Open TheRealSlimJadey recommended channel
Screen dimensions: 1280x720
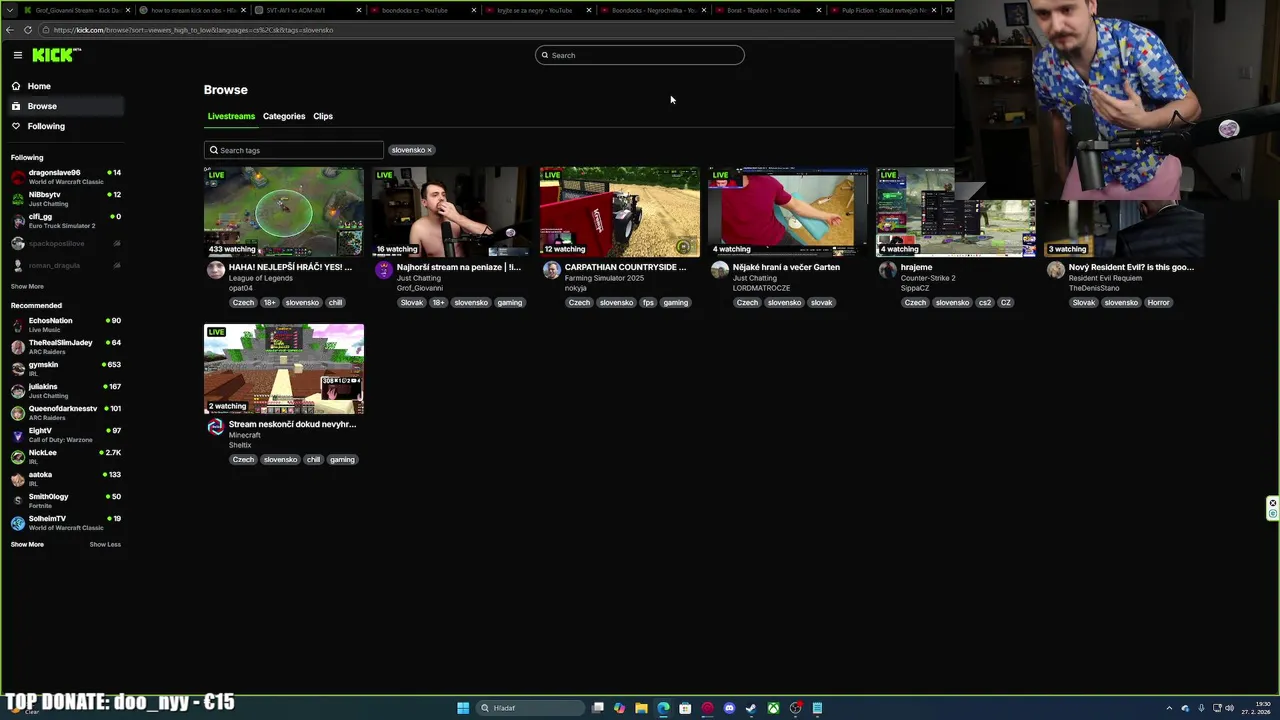click(x=66, y=347)
